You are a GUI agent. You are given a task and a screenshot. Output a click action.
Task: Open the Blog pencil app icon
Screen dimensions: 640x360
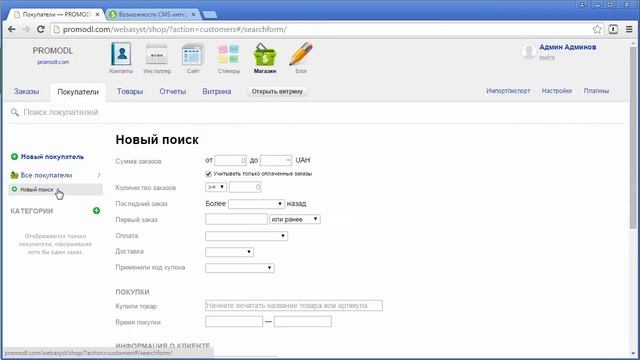[301, 54]
